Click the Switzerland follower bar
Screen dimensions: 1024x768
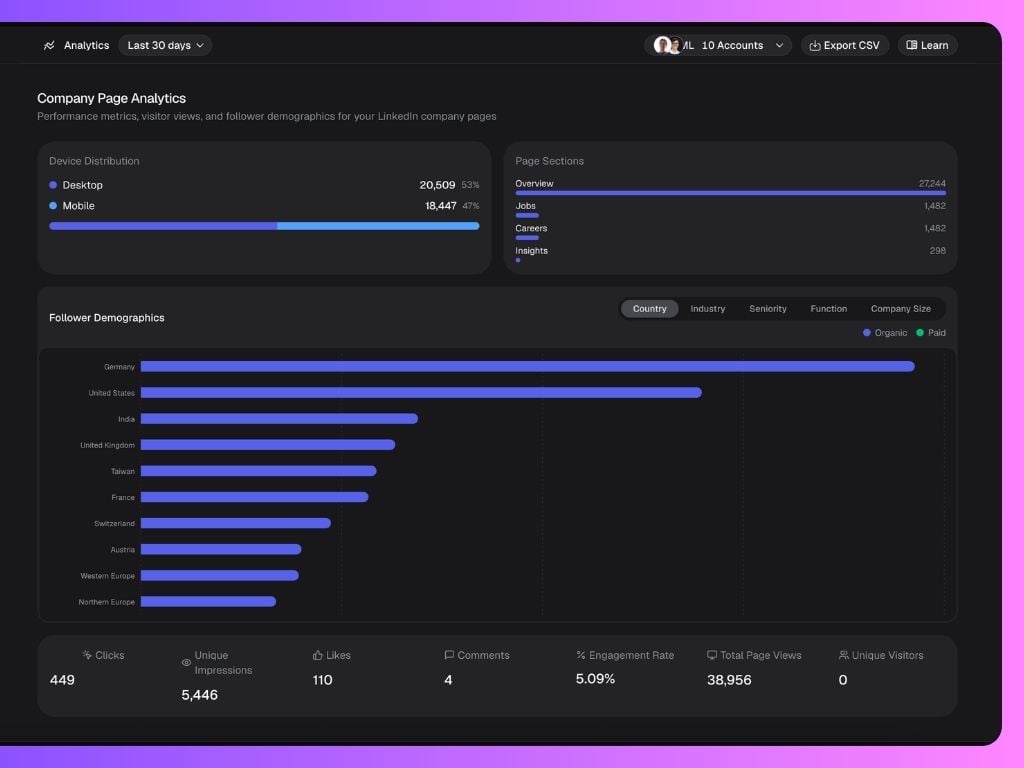[x=236, y=523]
